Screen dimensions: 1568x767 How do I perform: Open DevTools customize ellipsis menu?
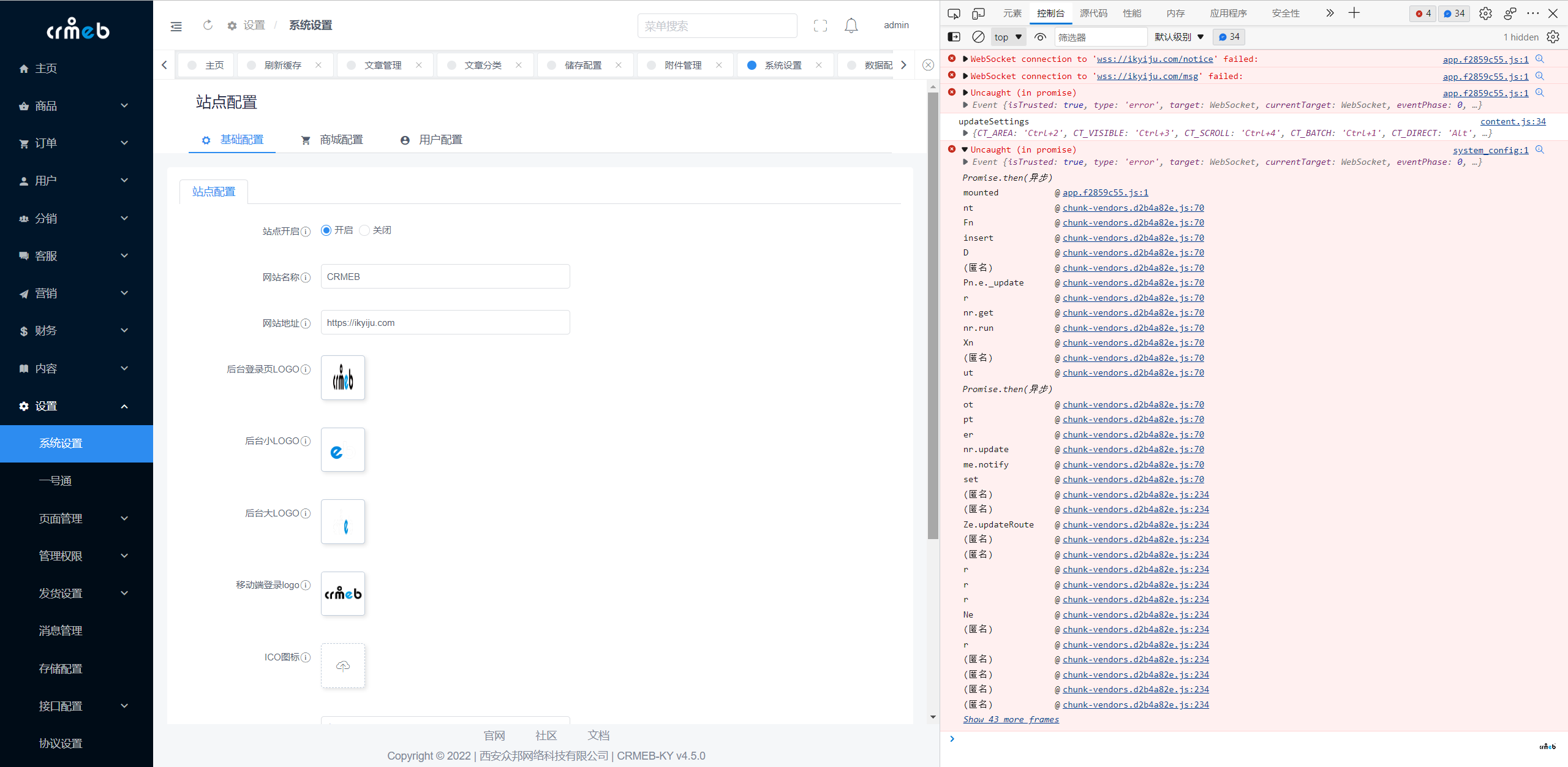click(x=1533, y=13)
